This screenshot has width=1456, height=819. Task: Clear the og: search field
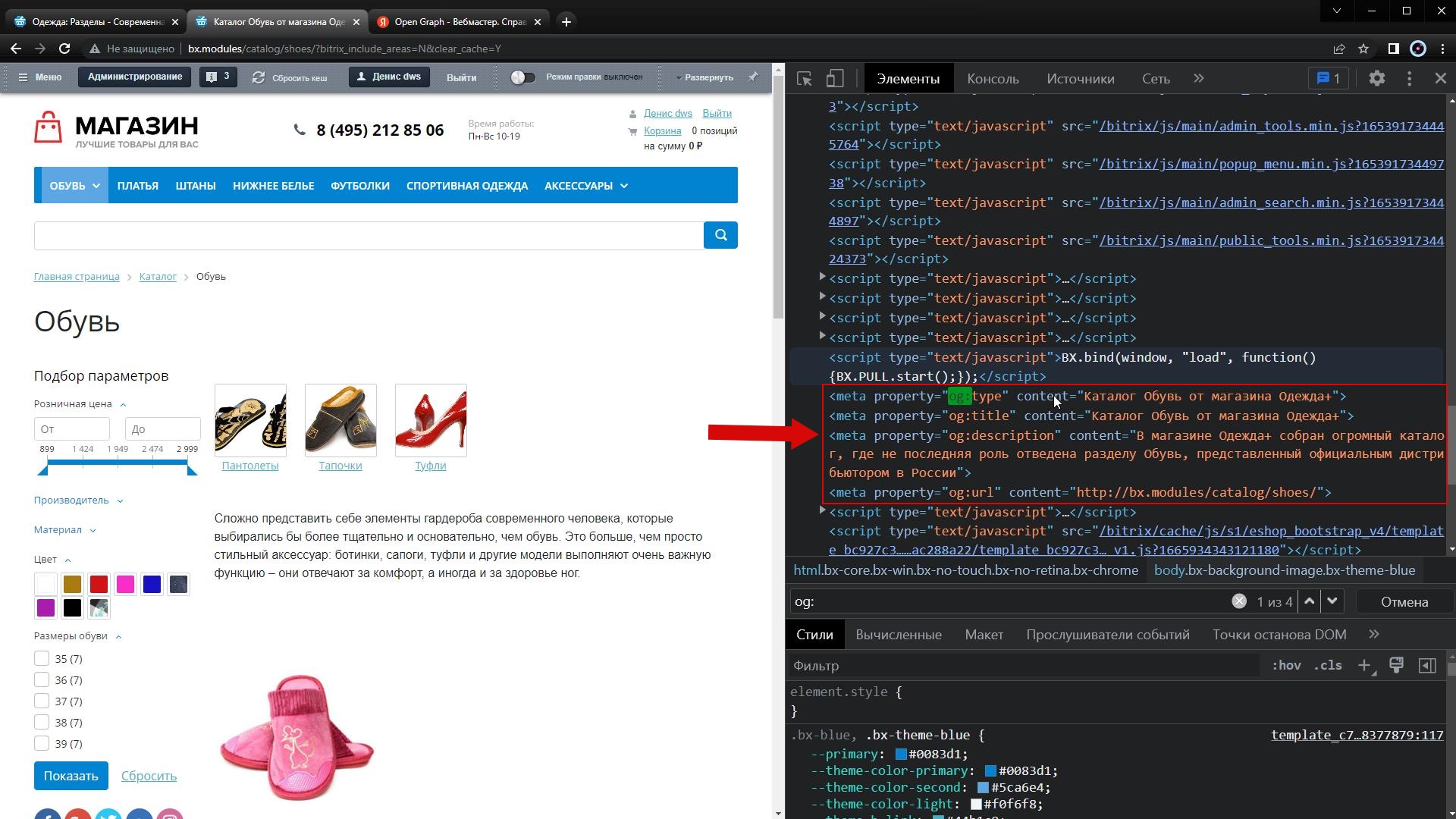pos(1238,601)
